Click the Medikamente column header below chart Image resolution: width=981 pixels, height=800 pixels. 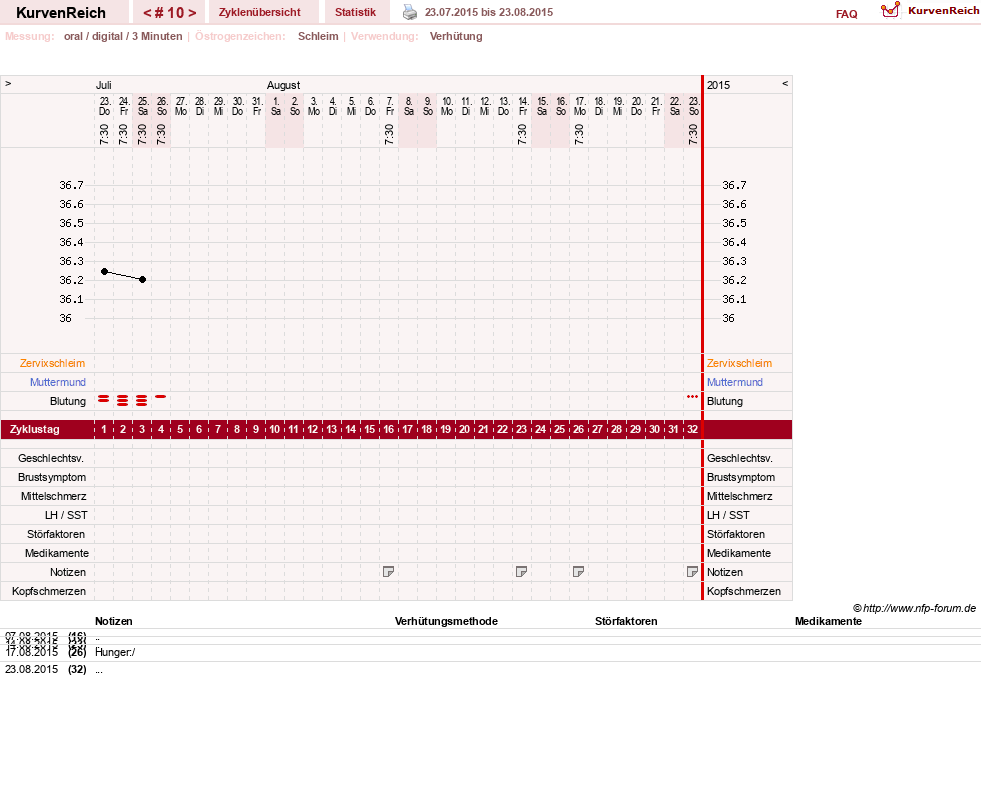coord(828,621)
